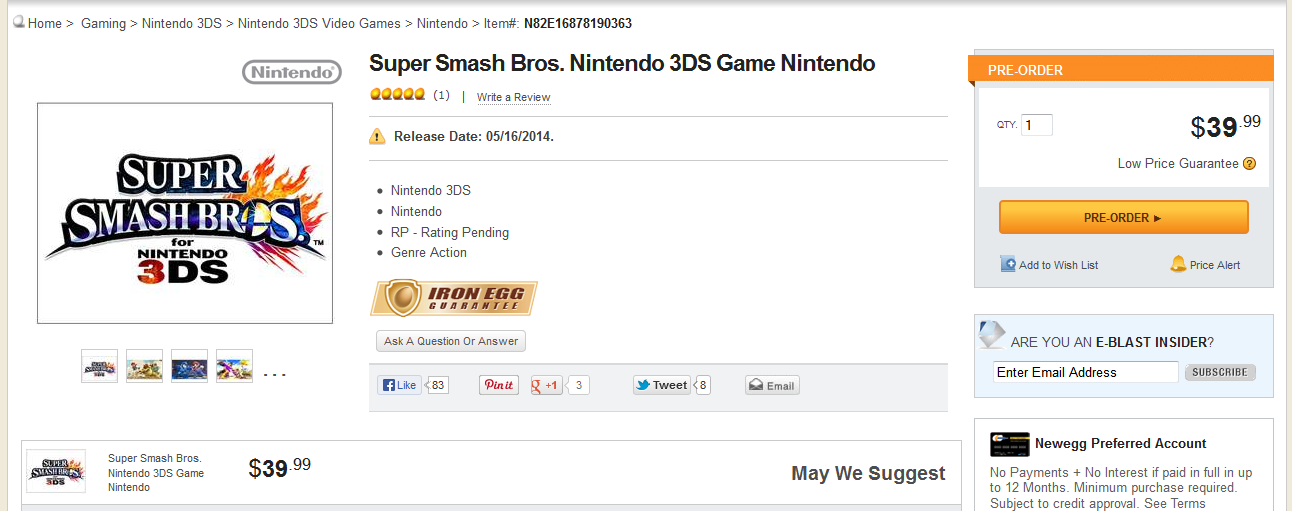Click the Email share button
Image resolution: width=1292 pixels, height=511 pixels.
point(772,386)
